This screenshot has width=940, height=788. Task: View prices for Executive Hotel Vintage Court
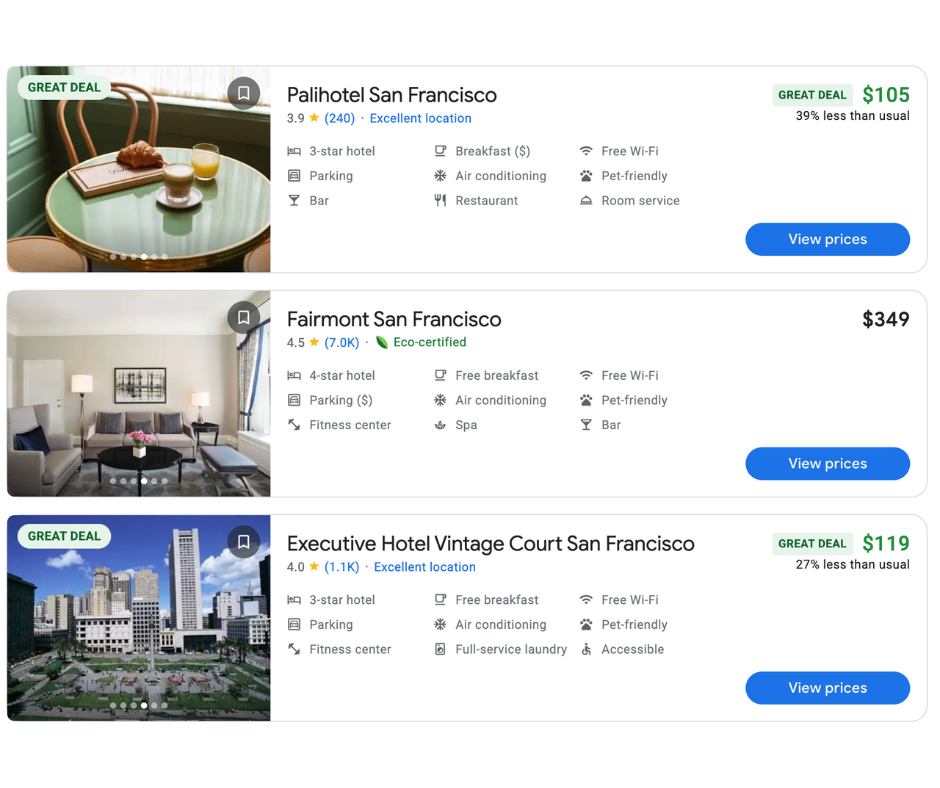pos(827,688)
